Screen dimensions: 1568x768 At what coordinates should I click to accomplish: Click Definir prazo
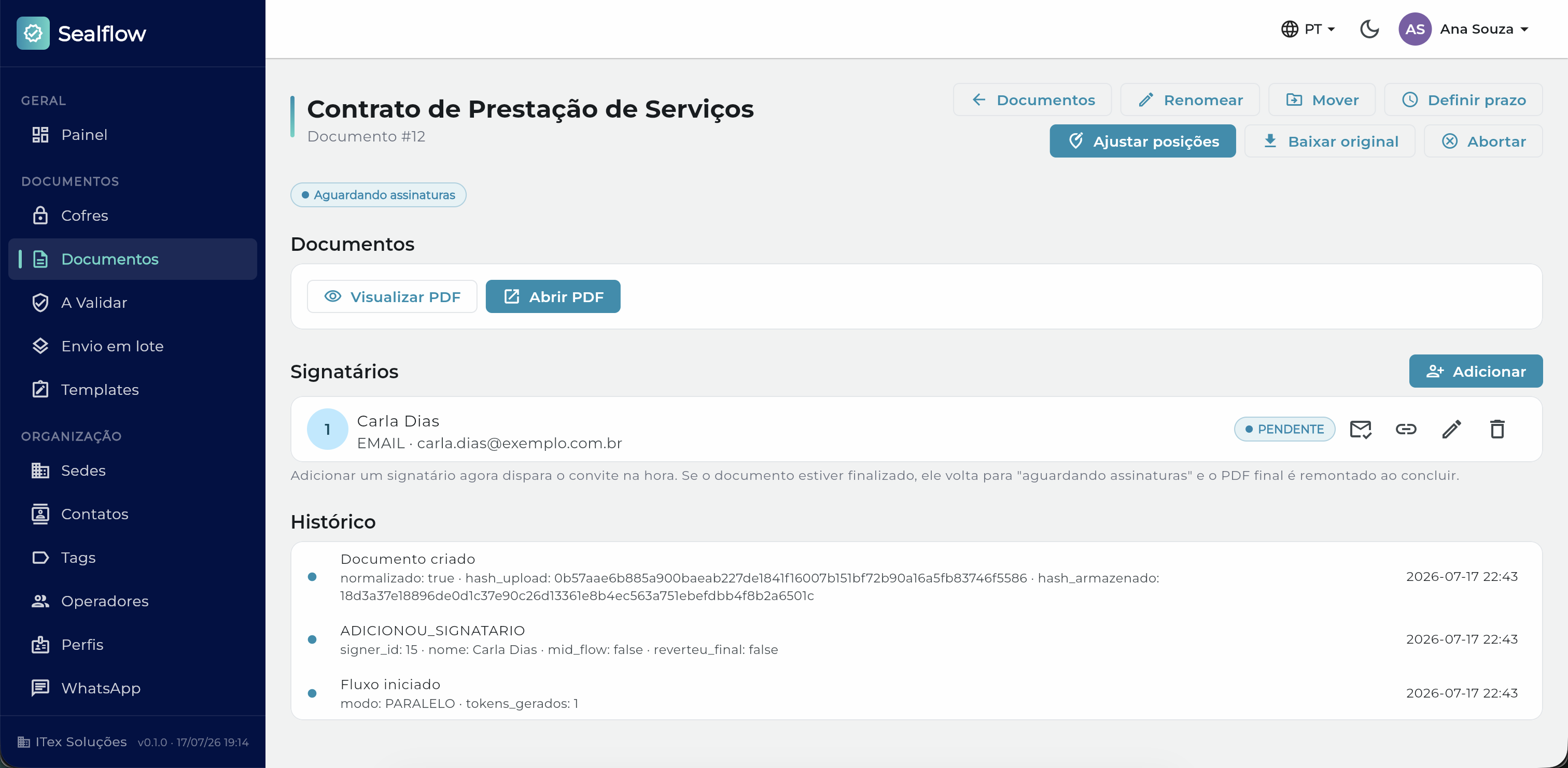[1463, 100]
